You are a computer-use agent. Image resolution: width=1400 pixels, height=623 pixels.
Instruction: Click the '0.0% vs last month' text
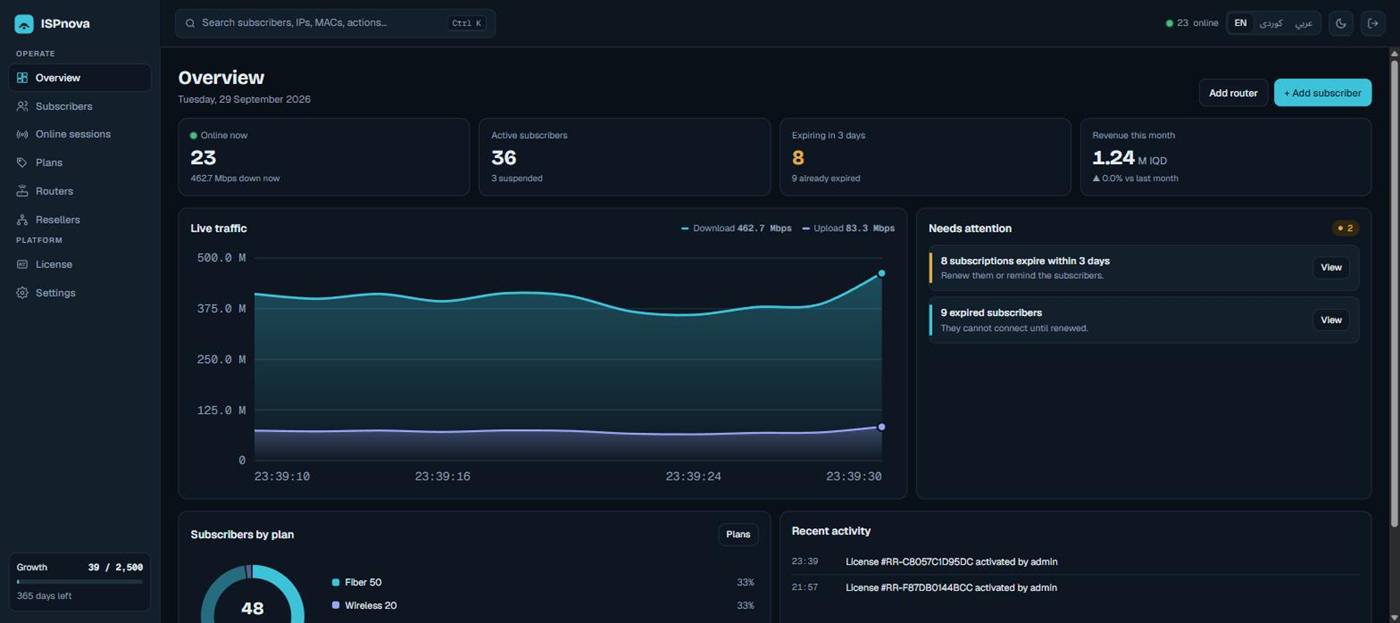coord(1135,179)
